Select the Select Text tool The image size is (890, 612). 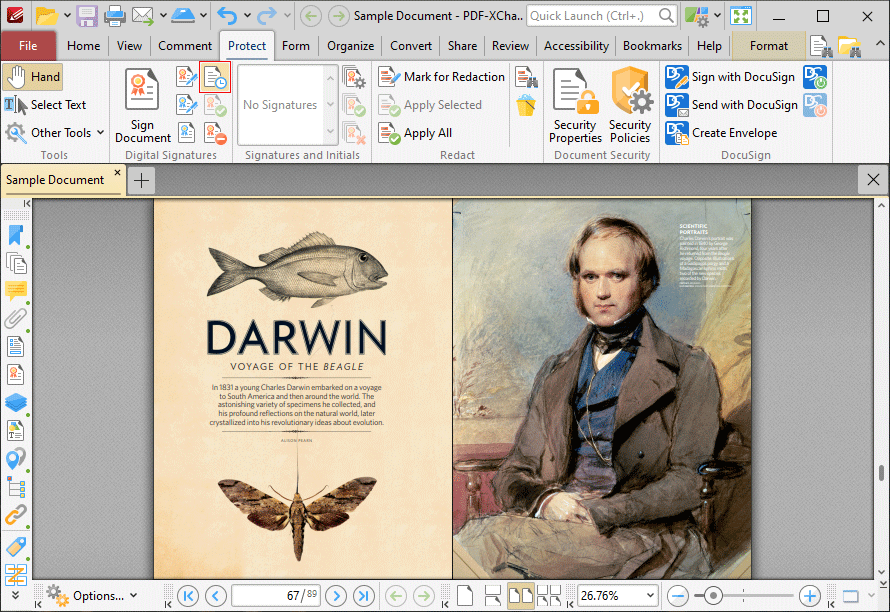pos(45,104)
